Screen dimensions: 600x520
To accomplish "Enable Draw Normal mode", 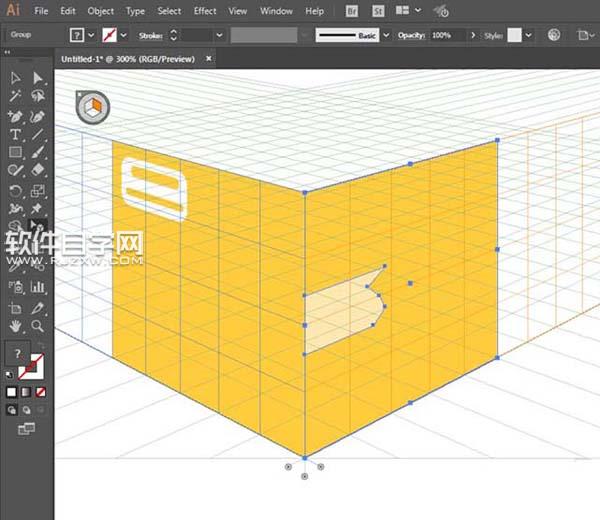I will [x=11, y=410].
